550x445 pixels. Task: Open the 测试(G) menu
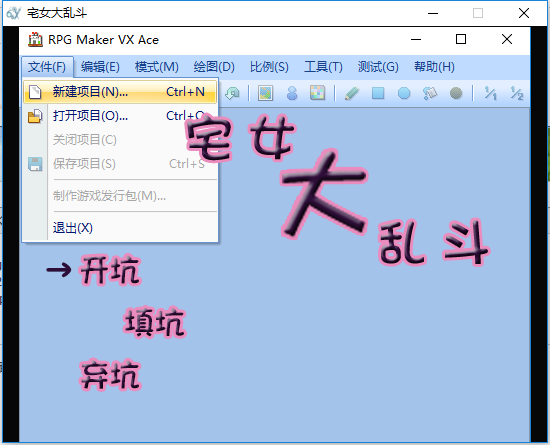[378, 67]
